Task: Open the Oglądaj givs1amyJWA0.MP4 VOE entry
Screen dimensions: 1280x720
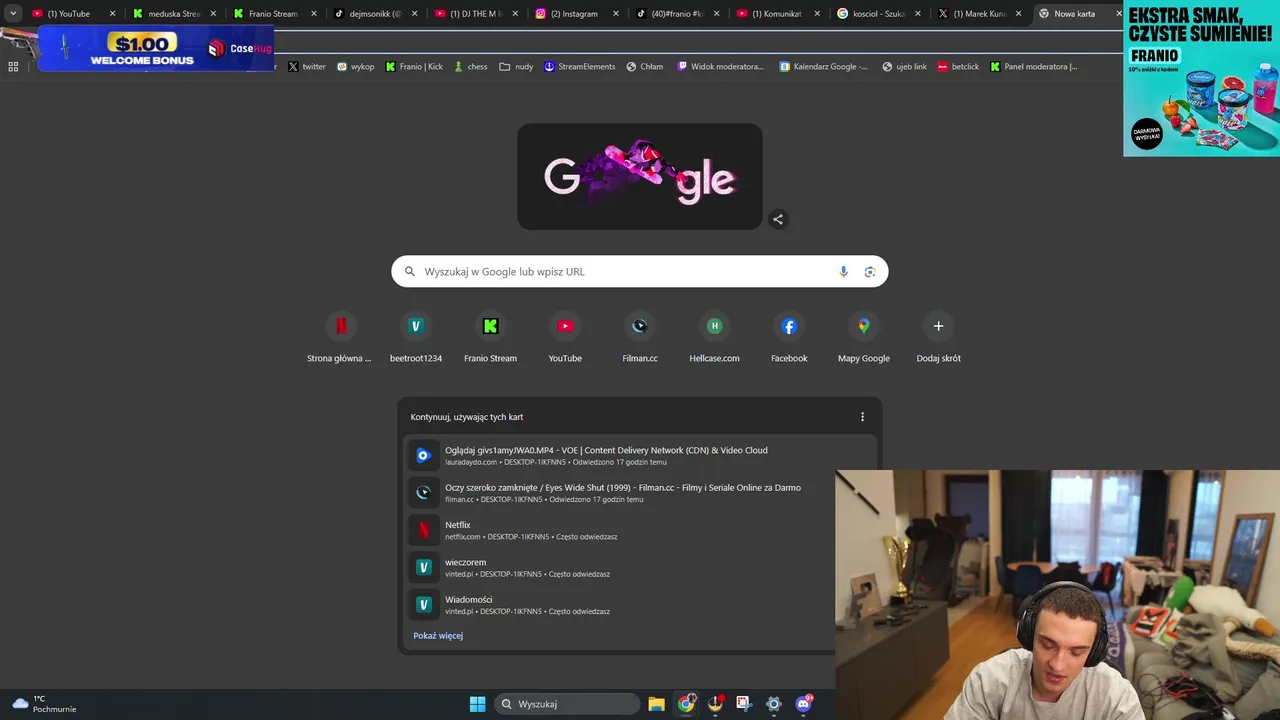Action: click(x=640, y=455)
